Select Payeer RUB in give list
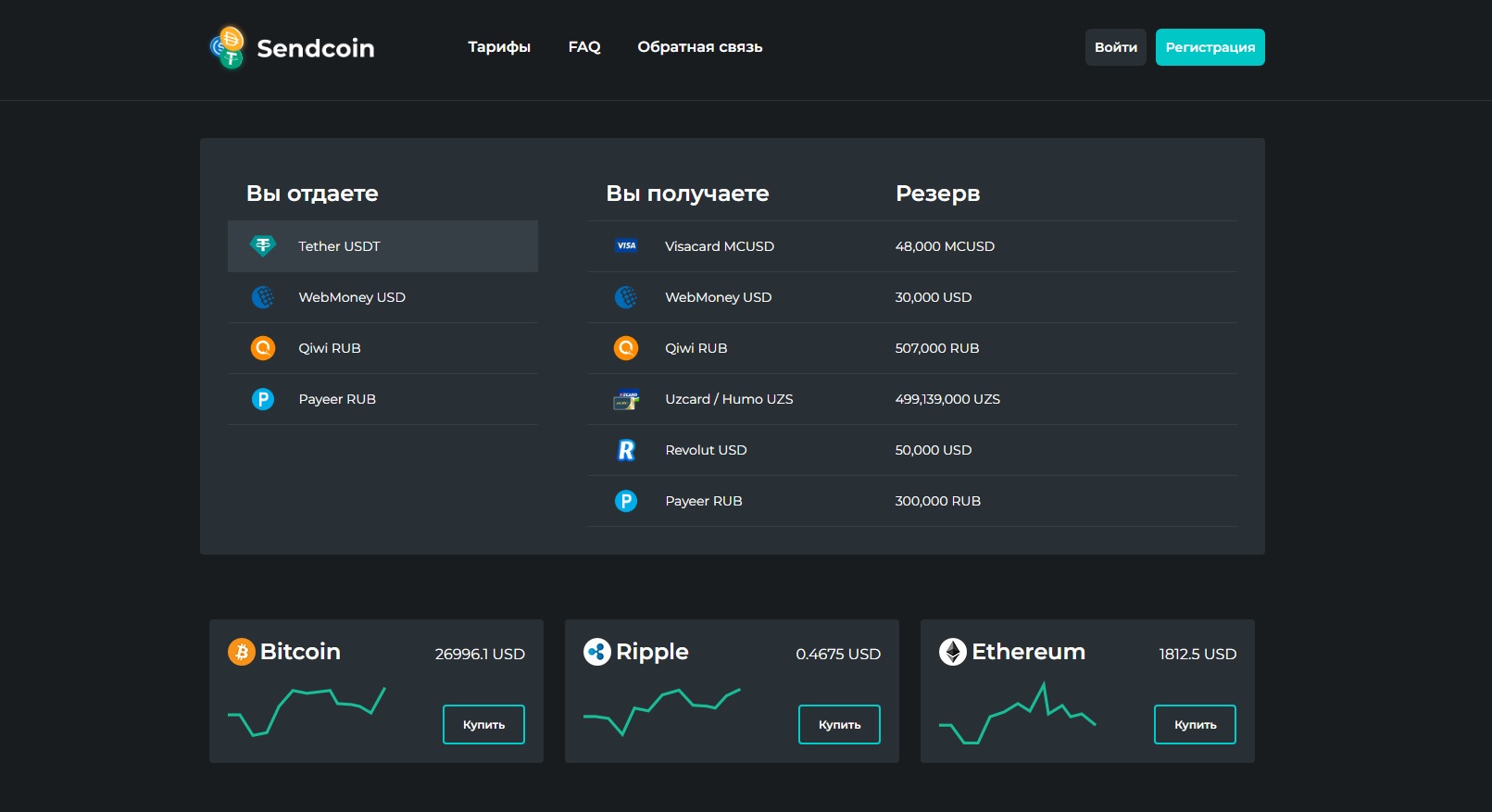The image size is (1492, 812). 382,399
